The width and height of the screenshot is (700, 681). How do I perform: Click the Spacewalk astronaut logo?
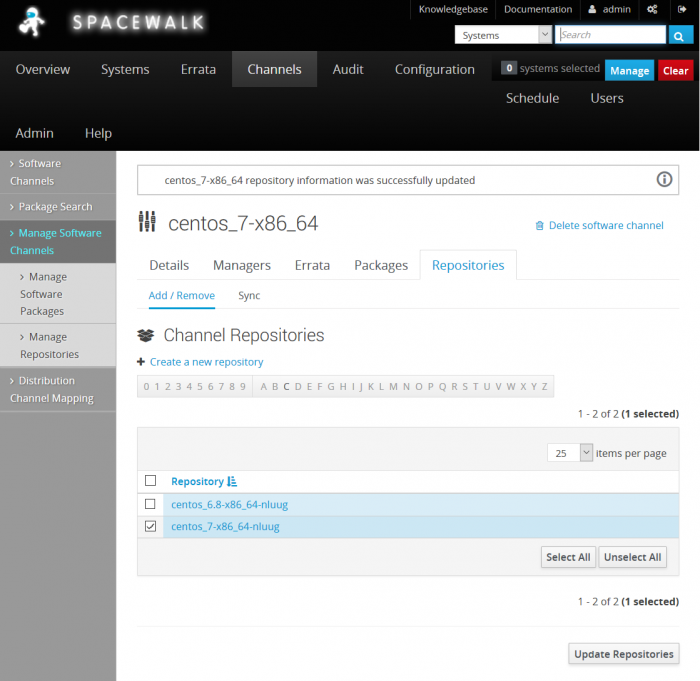click(33, 24)
